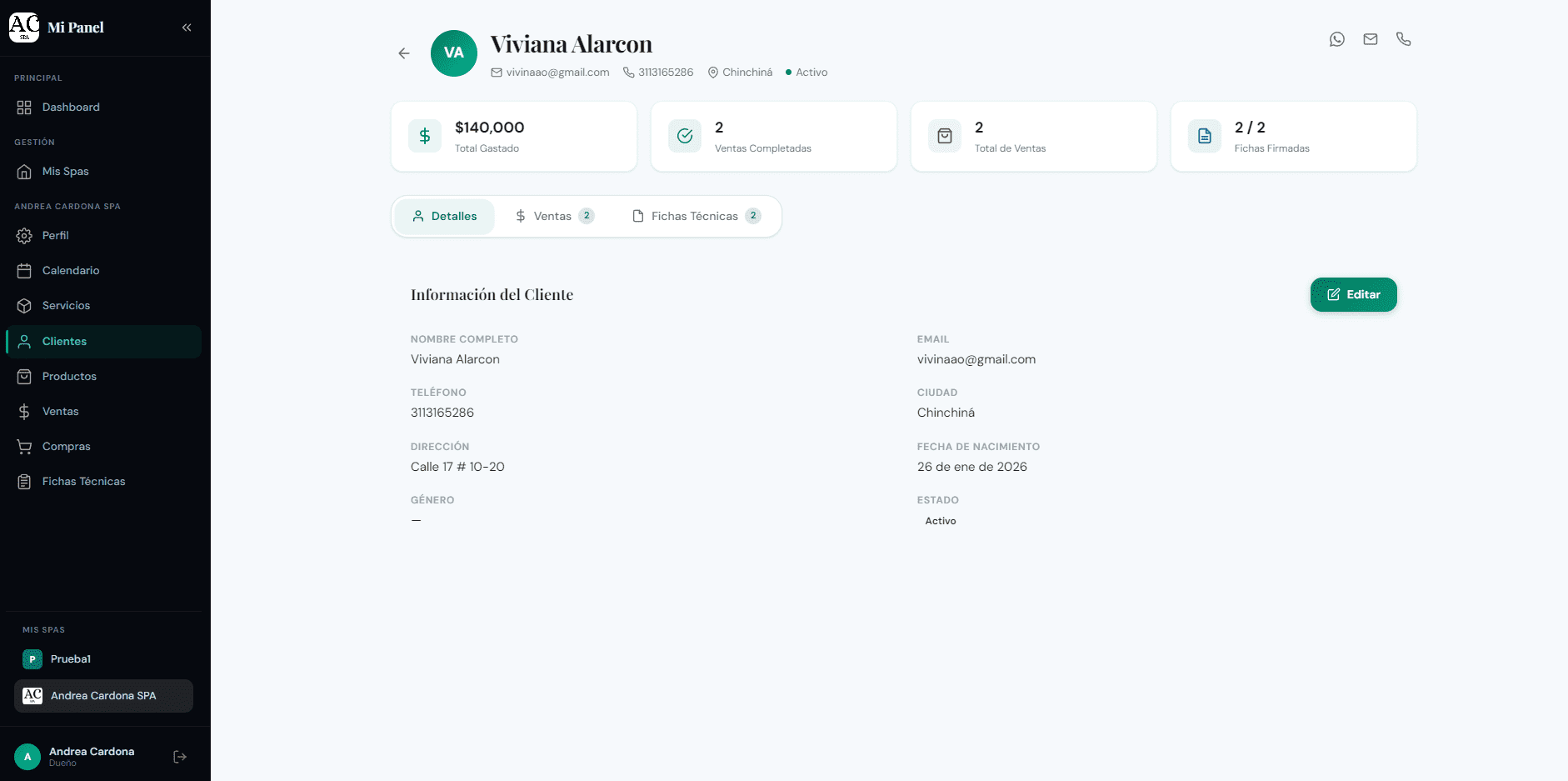Go back using the back arrow
Image resolution: width=1568 pixels, height=781 pixels.
tap(403, 53)
